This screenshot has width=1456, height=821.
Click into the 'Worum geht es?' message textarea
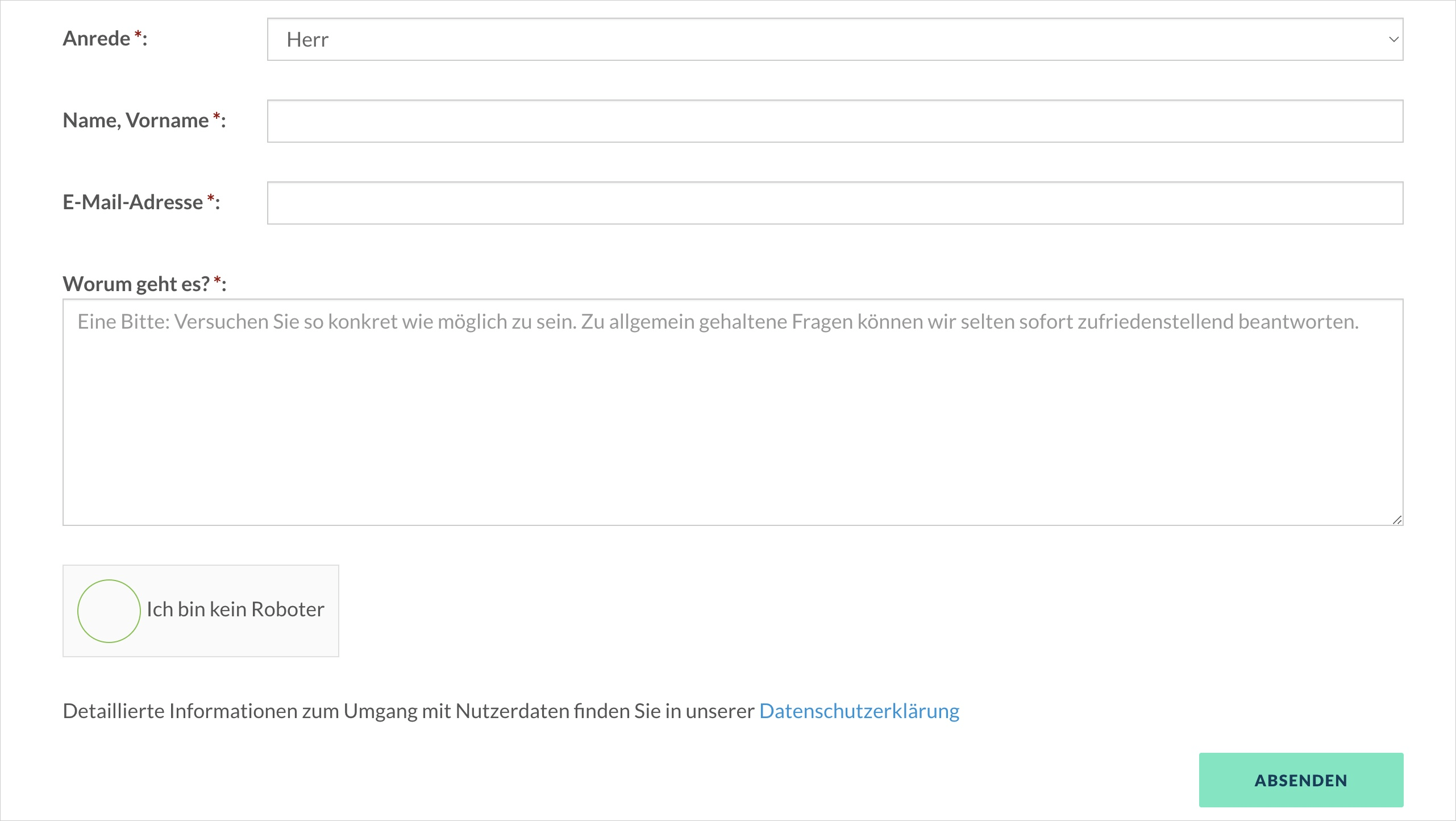(x=732, y=421)
